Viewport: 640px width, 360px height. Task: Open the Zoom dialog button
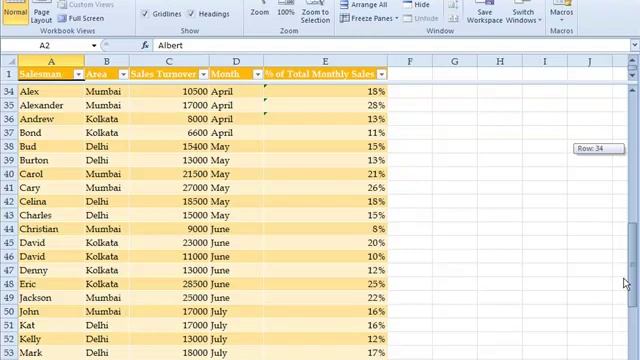tap(260, 10)
